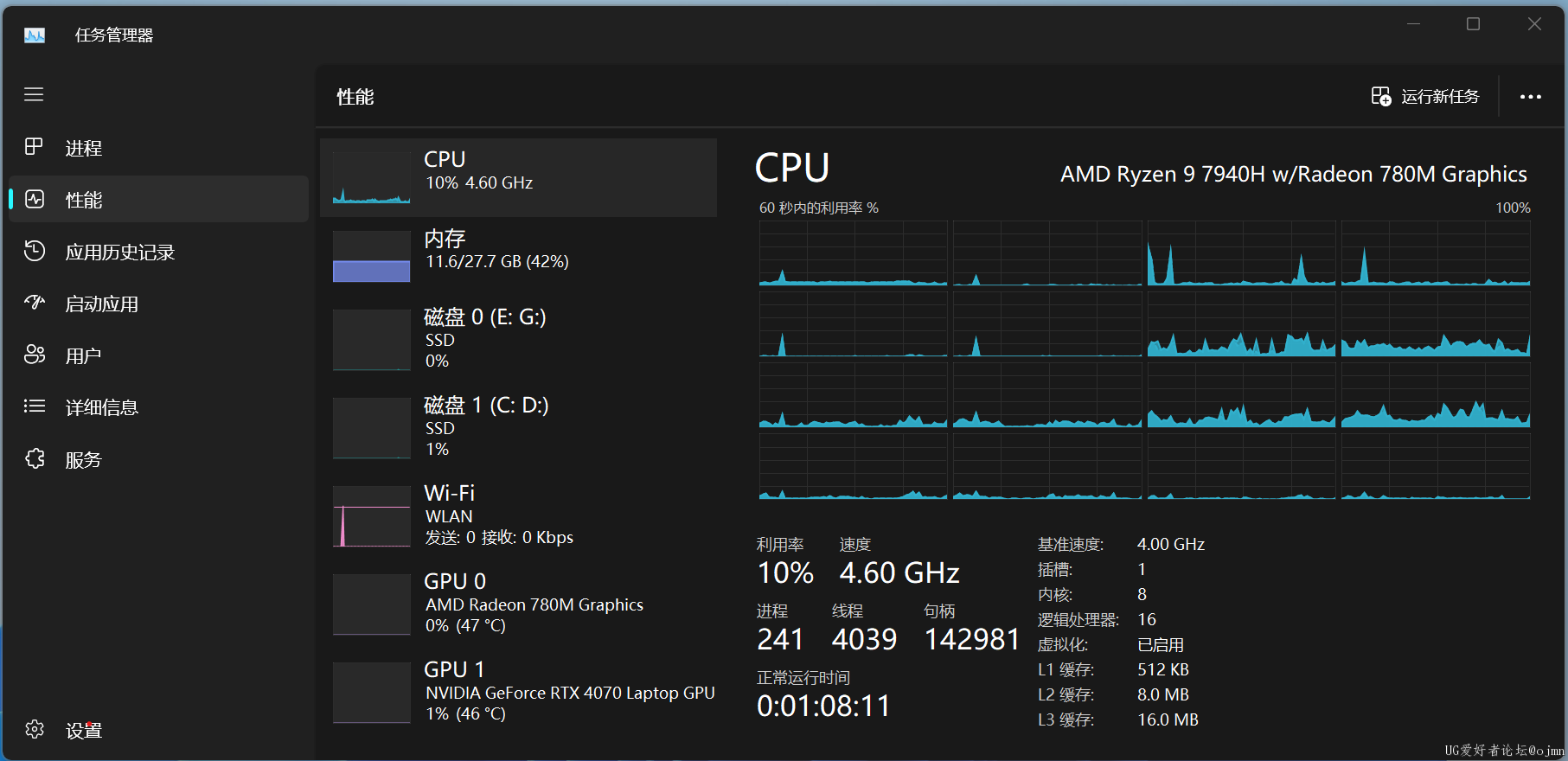Select the 内存 usage thumbnail
The width and height of the screenshot is (1568, 761).
[372, 257]
